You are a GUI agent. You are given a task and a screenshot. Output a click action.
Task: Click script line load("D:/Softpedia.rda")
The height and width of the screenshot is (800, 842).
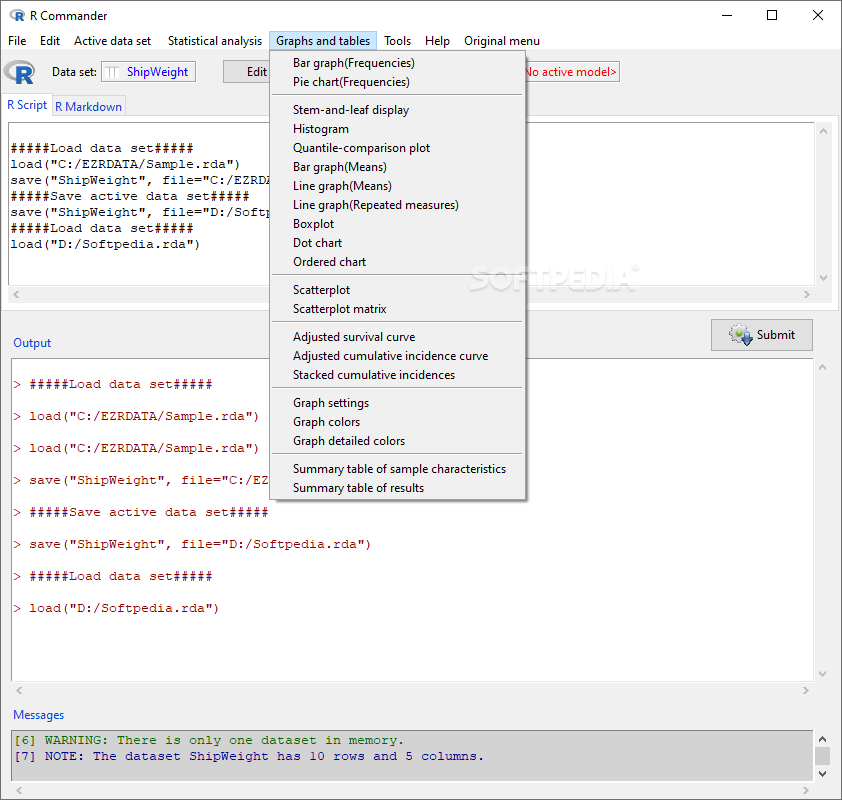click(x=105, y=244)
